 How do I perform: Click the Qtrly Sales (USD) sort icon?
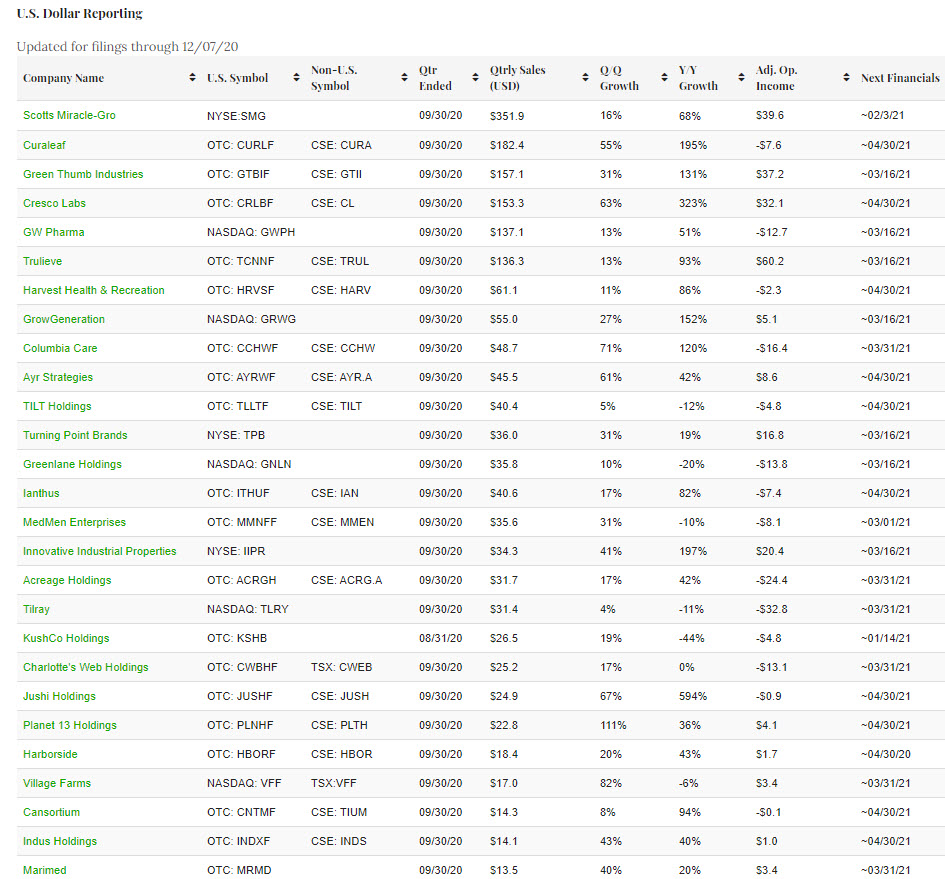coord(584,78)
